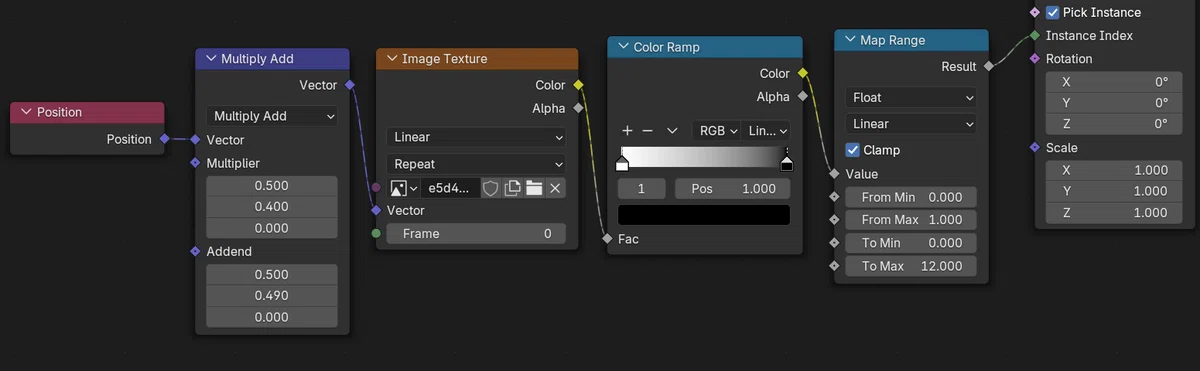
Task: Open the Map Range Linear interpolation dropdown
Action: [x=911, y=124]
